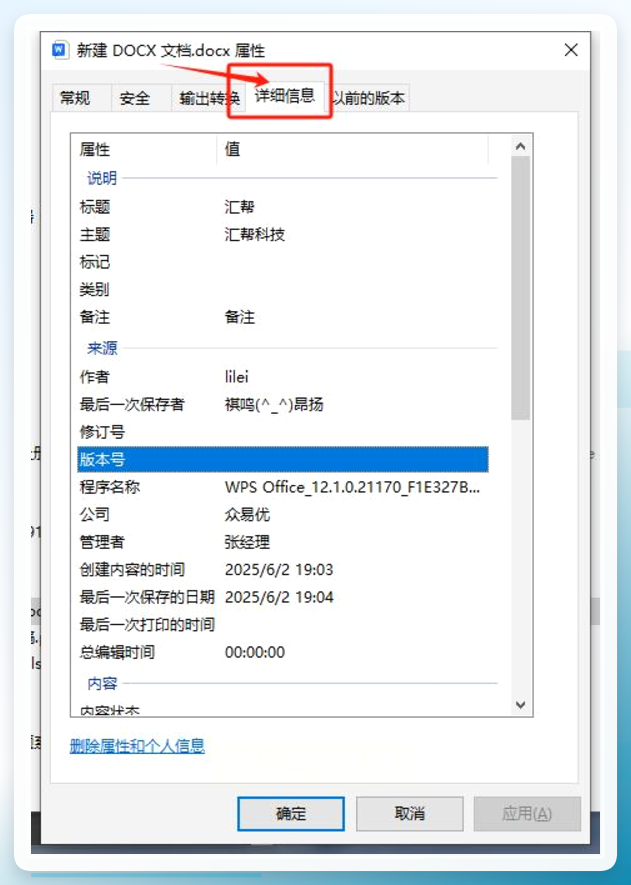Click the vertical scrollbar thumb
This screenshot has height=885, width=631.
pos(520,288)
